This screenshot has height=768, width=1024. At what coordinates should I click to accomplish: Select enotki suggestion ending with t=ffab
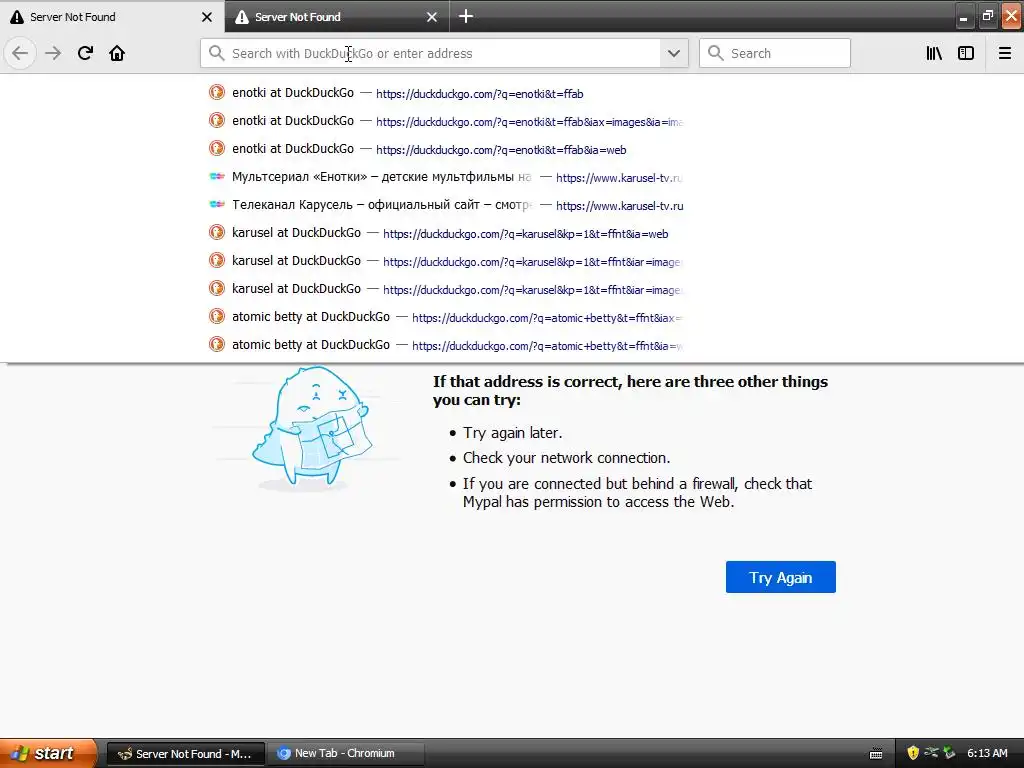444,93
